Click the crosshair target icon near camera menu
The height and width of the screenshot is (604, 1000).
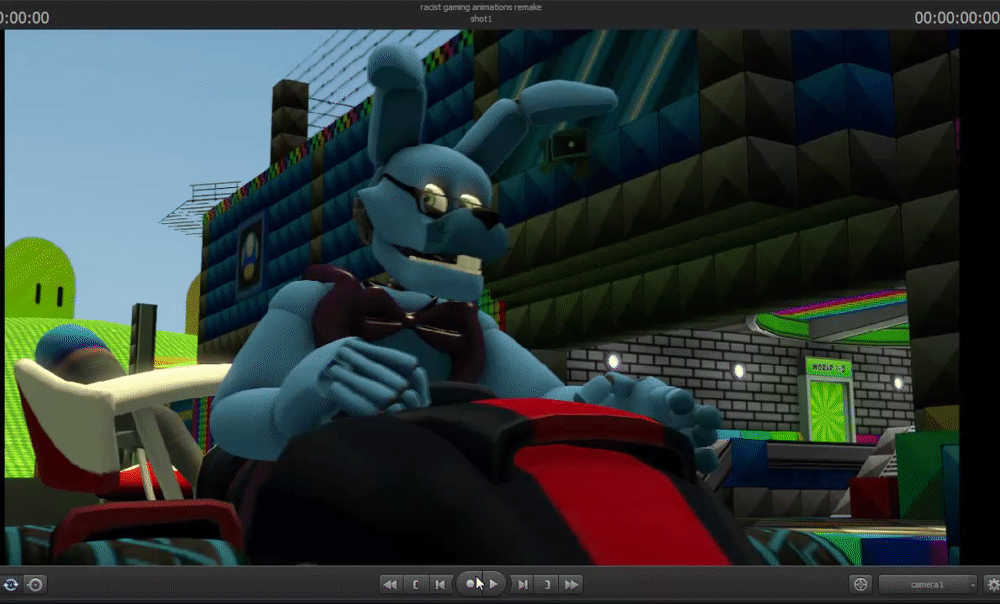[x=860, y=584]
